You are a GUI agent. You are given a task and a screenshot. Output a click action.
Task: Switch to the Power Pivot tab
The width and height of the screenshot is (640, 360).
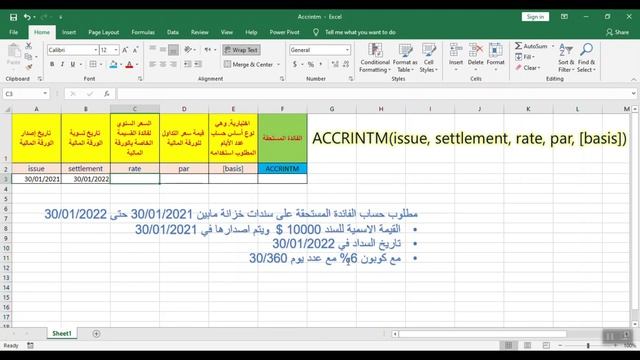click(284, 32)
